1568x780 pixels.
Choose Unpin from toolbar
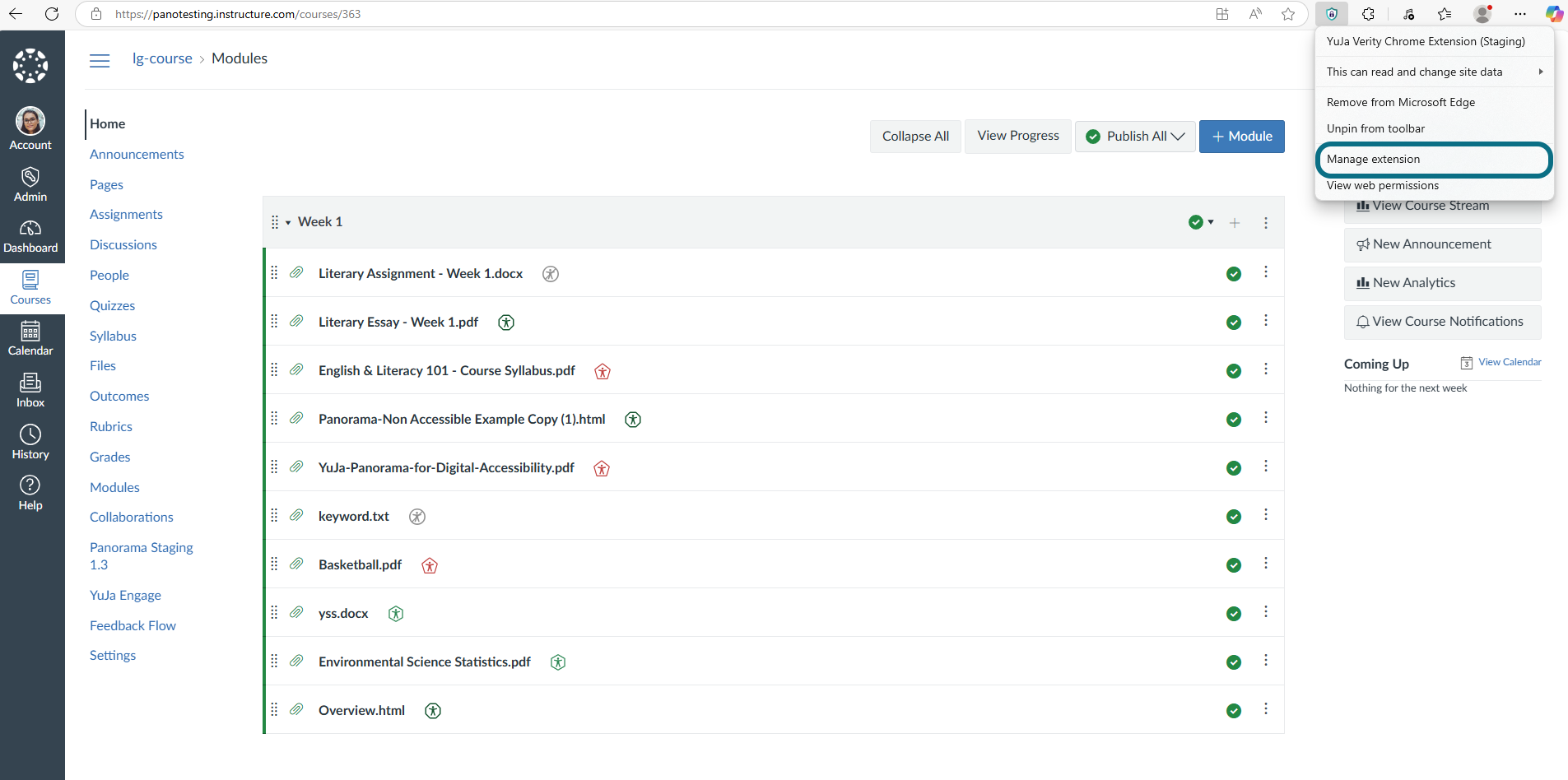(x=1435, y=128)
